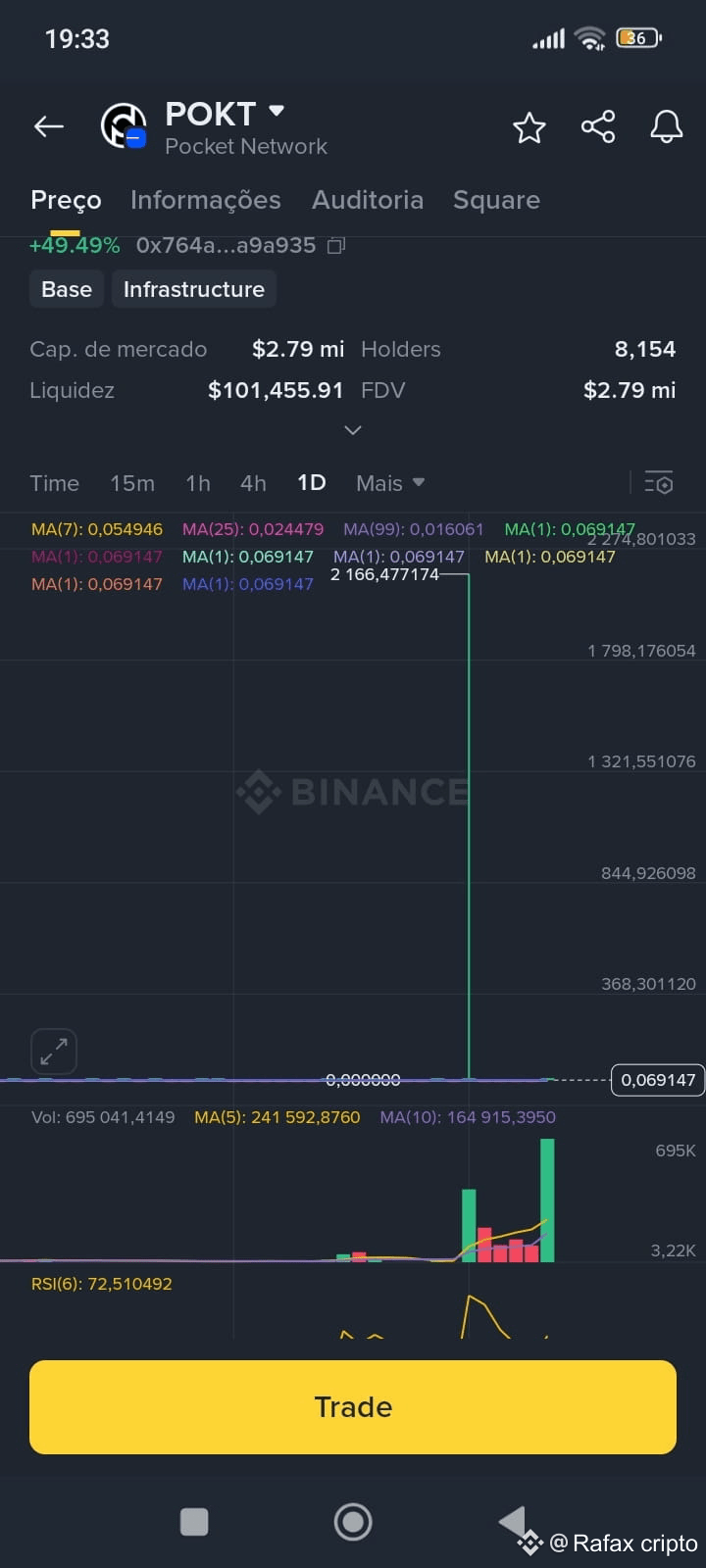
Task: Tap the Cap. de mercado value
Action: click(x=298, y=349)
